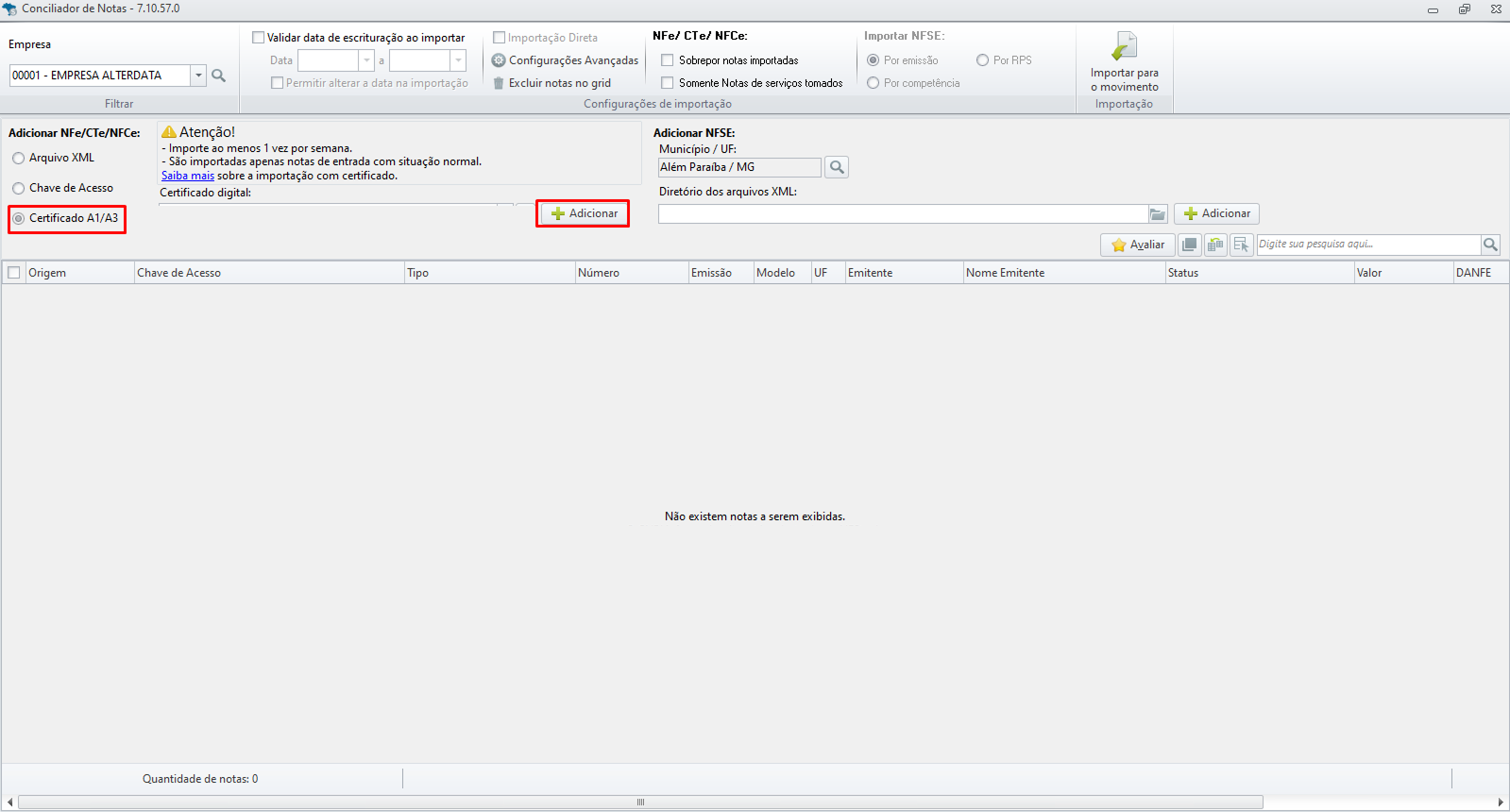Click the Valor column header
1510x812 pixels.
point(1404,273)
